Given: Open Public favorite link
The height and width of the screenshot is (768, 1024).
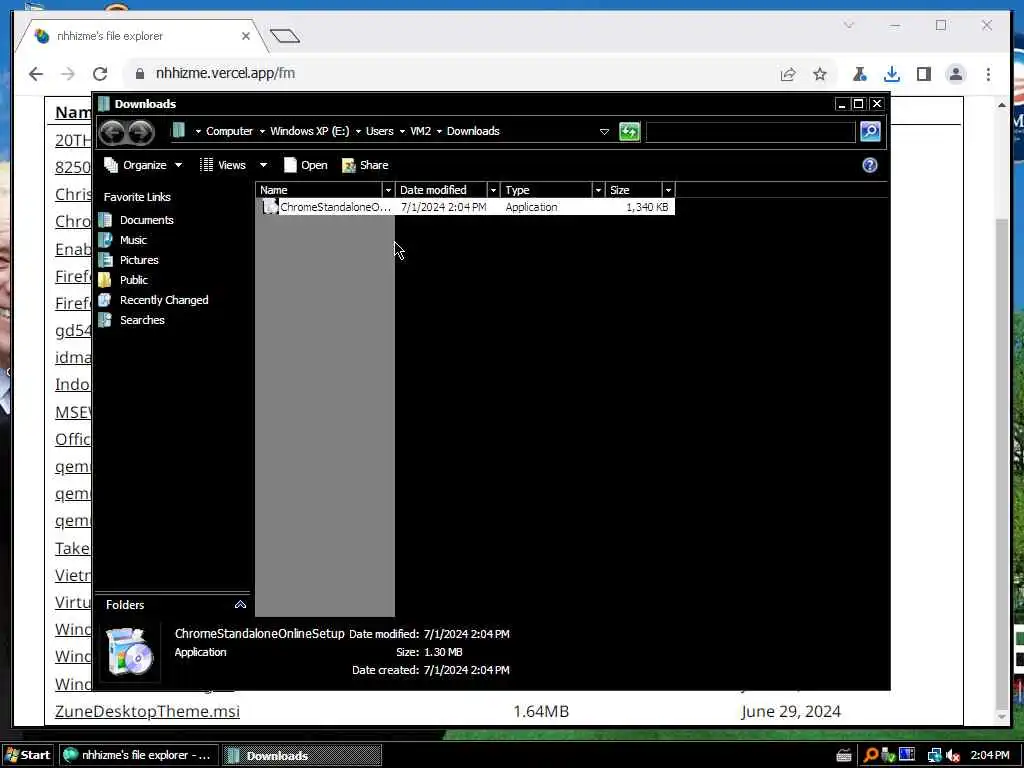Looking at the screenshot, I should click(x=133, y=280).
